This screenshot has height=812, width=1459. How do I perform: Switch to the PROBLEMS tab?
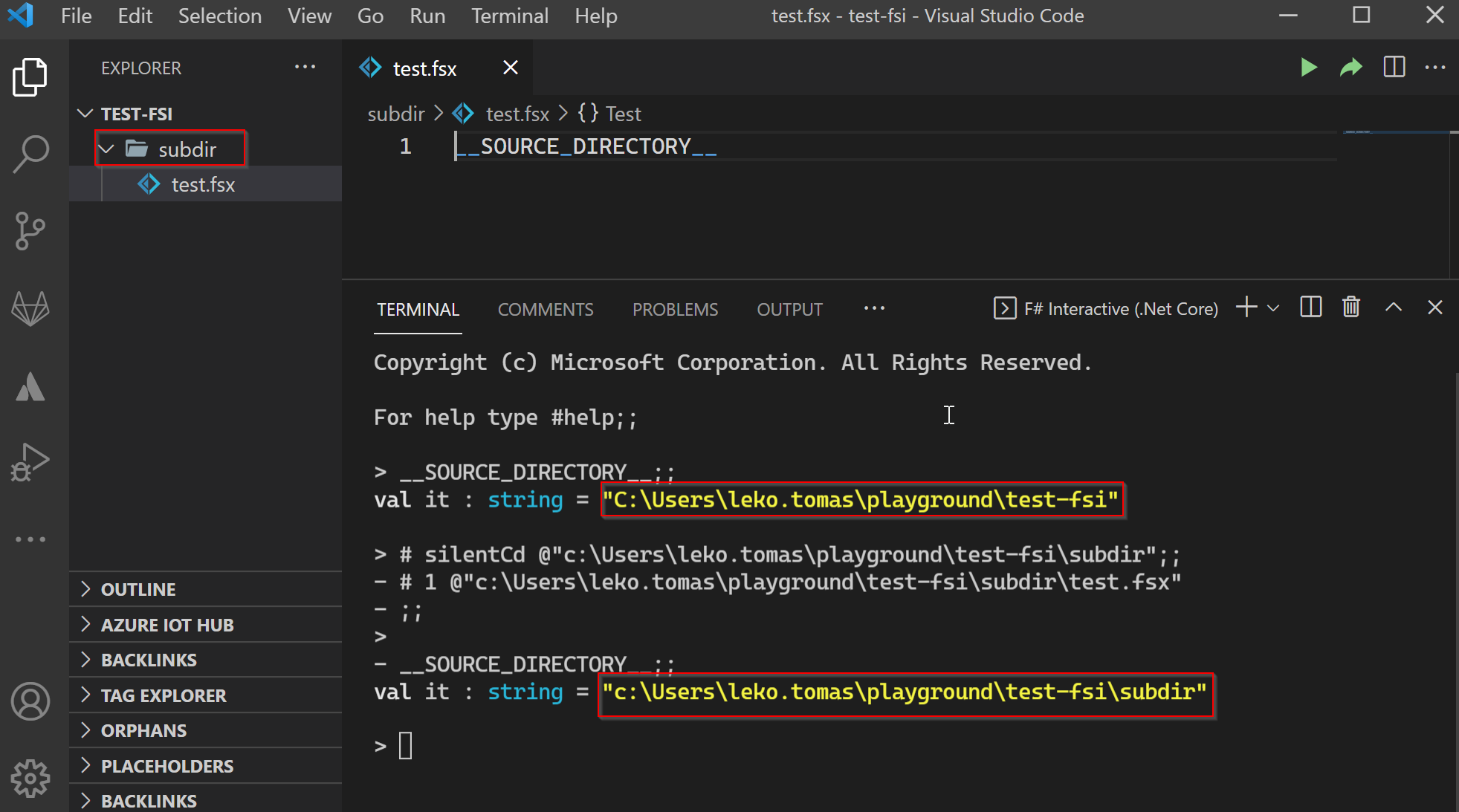675,309
